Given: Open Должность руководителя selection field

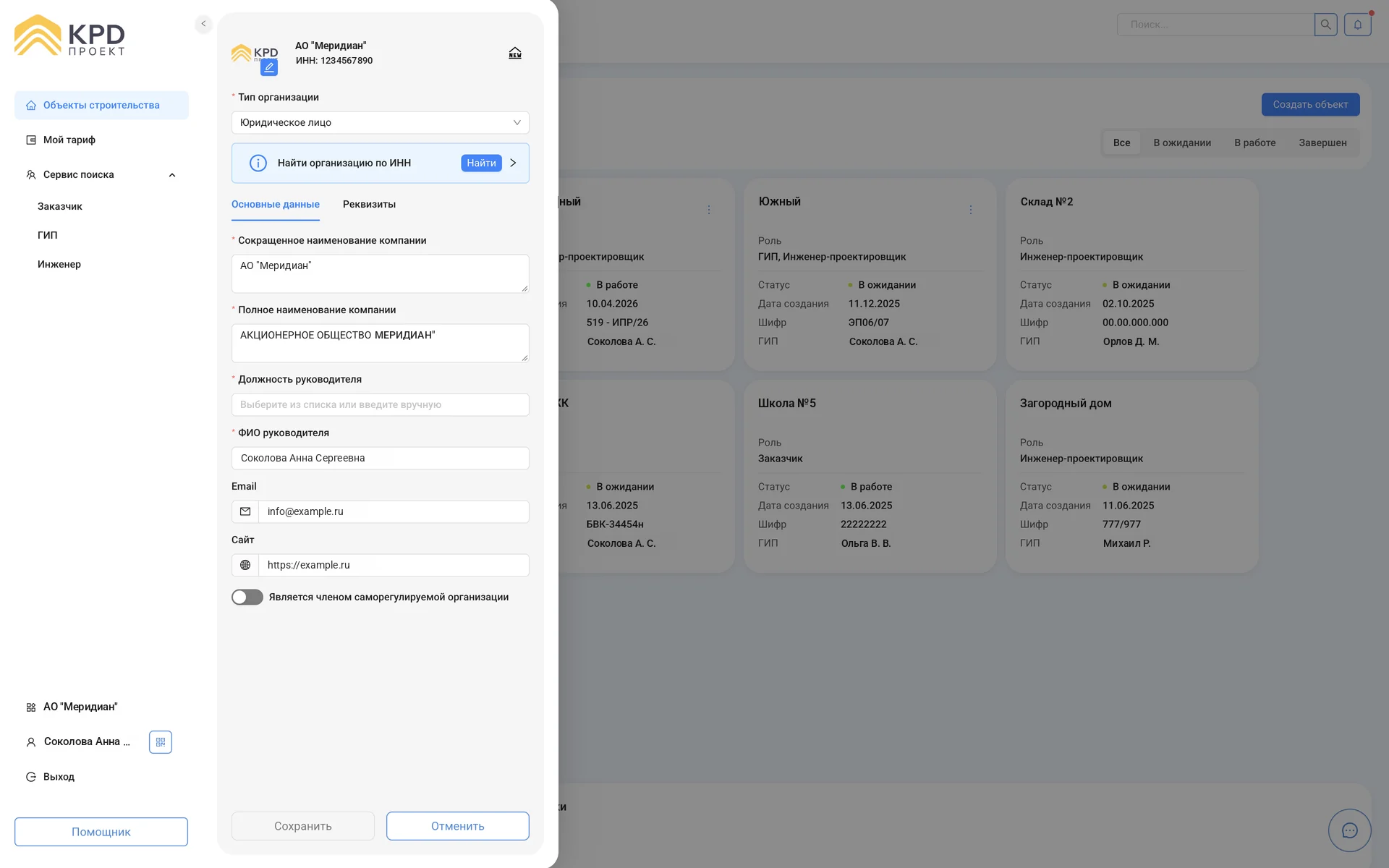Looking at the screenshot, I should pyautogui.click(x=381, y=404).
